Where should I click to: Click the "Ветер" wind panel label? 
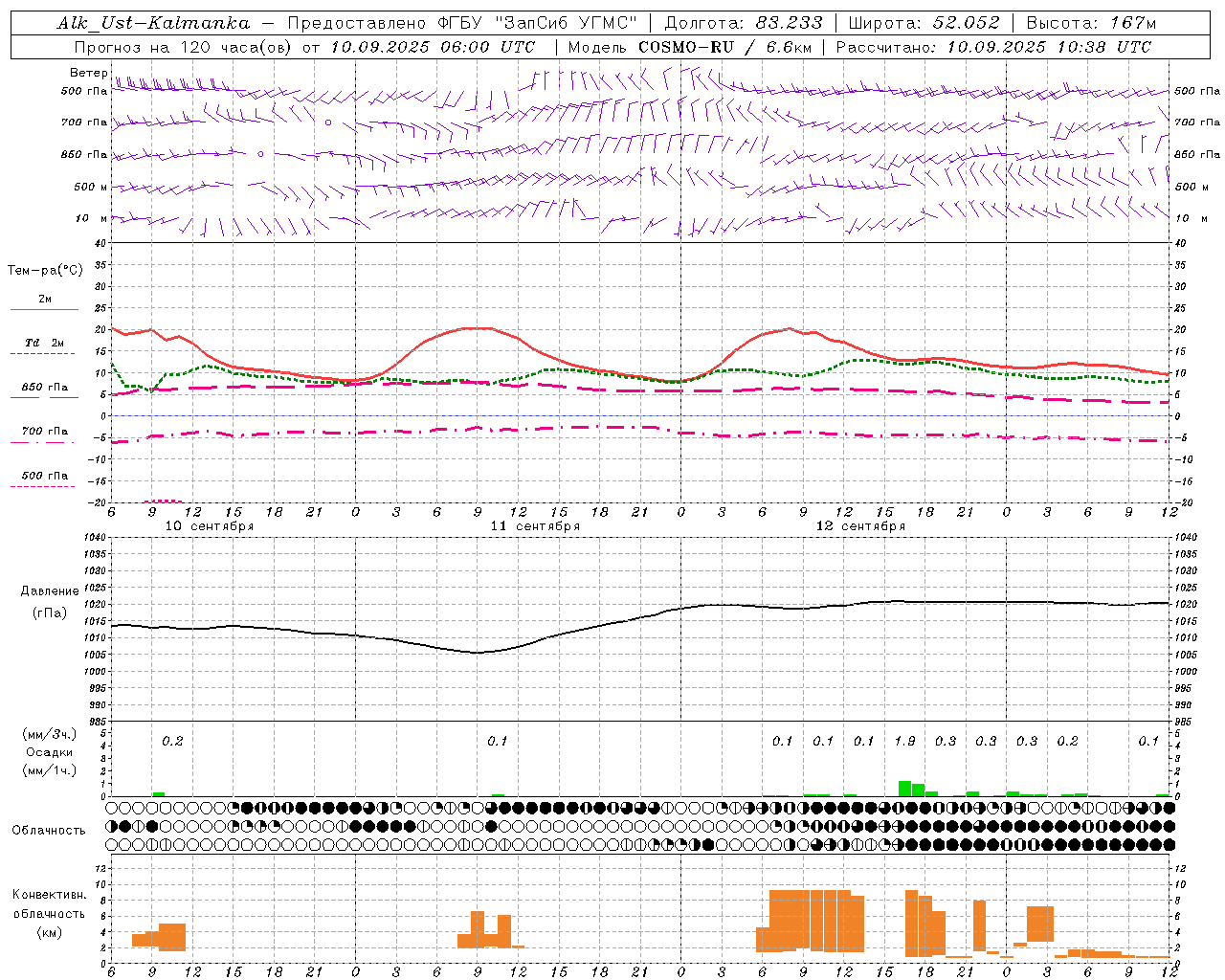[x=88, y=73]
